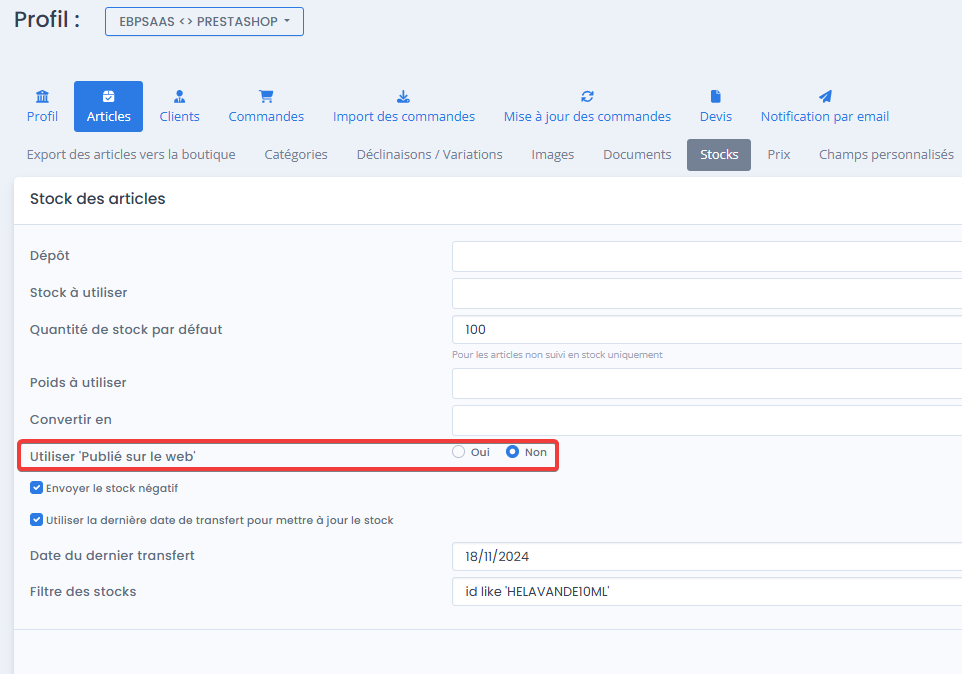Open the Convertir en dropdown field
Screen dimensions: 962x674
point(707,420)
